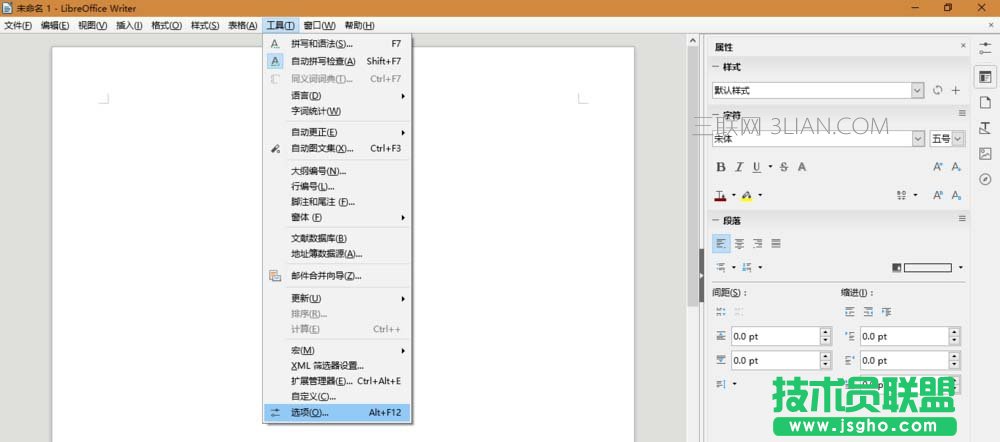The image size is (1000, 442).
Task: Click the Character spacing icon
Action: pyautogui.click(x=902, y=195)
